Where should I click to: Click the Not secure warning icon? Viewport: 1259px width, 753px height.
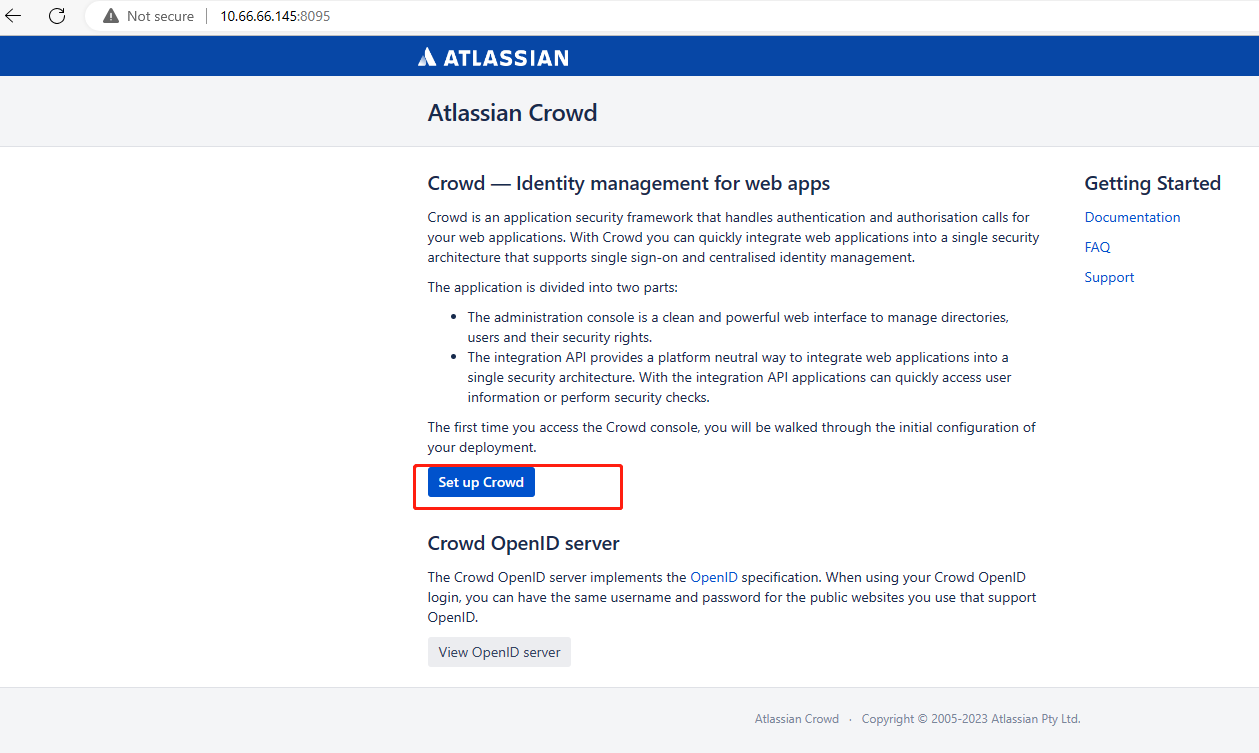click(110, 15)
